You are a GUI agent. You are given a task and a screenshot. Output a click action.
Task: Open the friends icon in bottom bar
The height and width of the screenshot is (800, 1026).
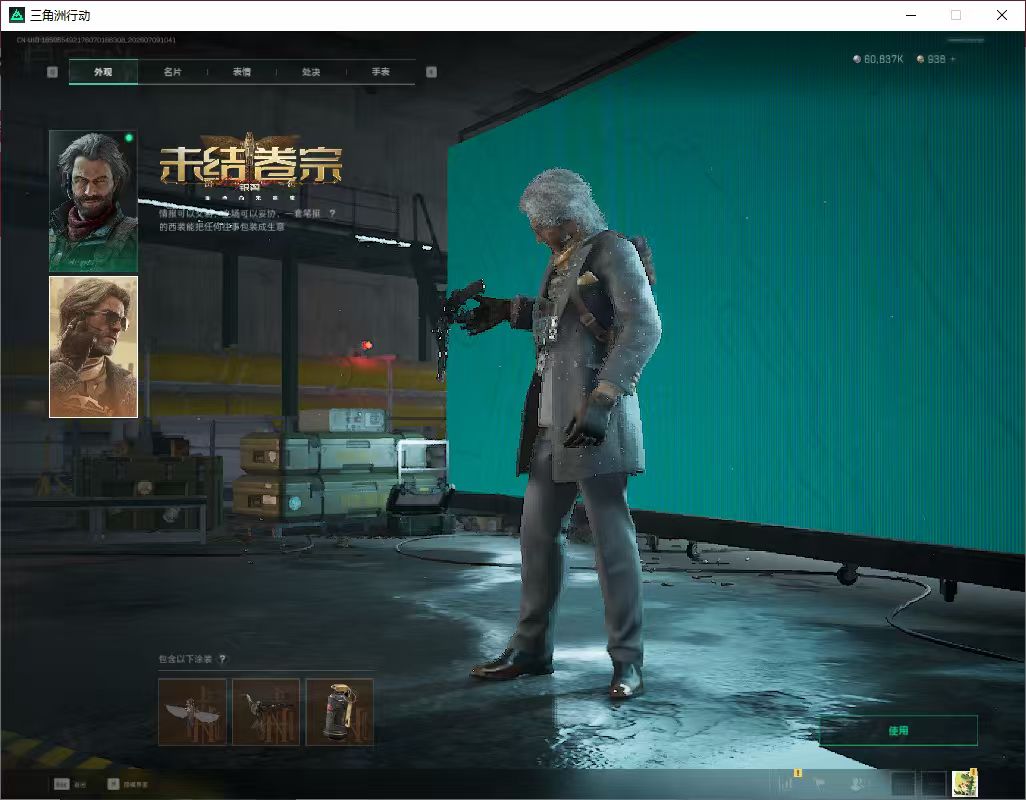857,783
